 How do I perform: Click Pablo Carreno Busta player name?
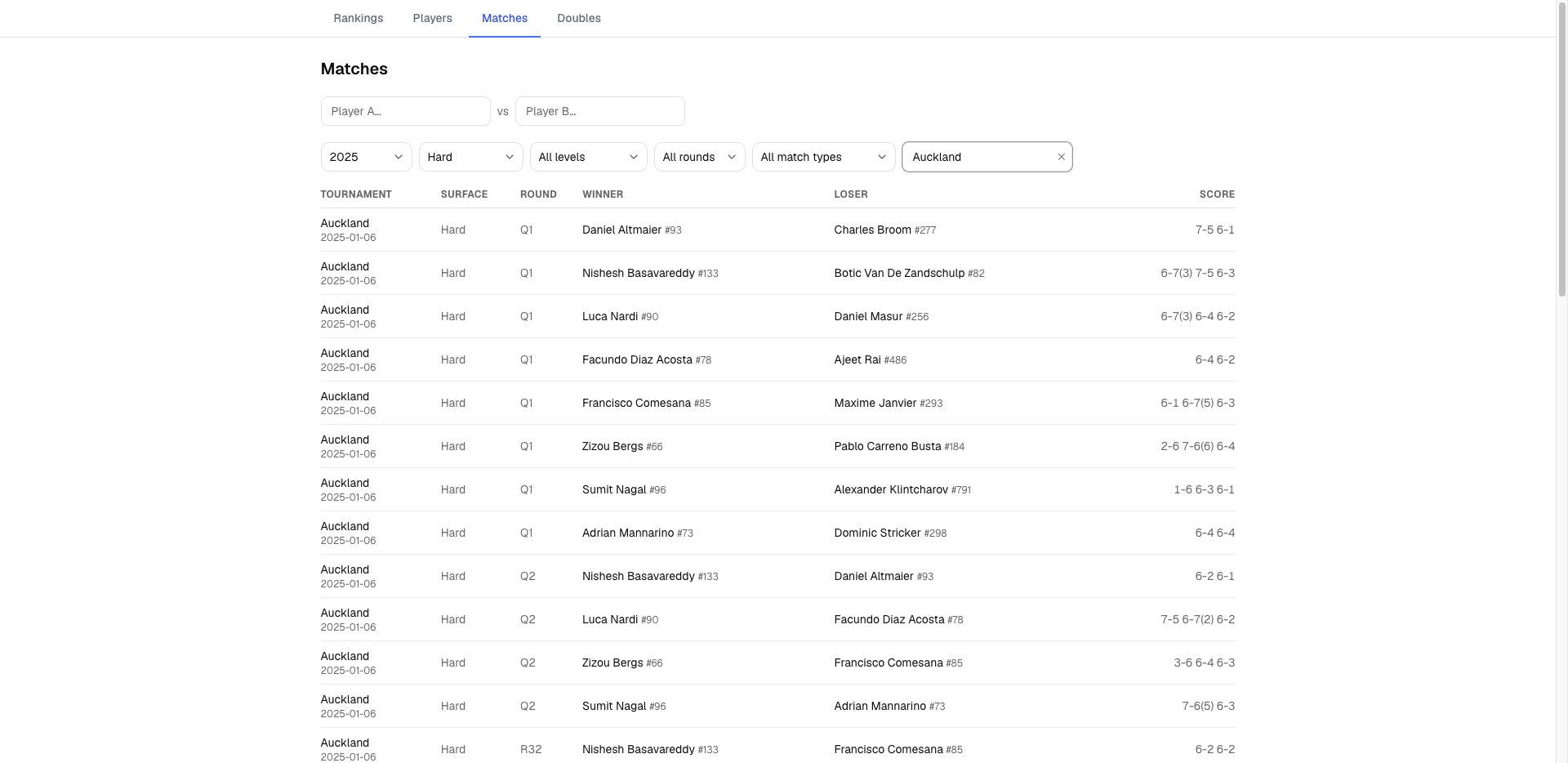click(x=887, y=446)
